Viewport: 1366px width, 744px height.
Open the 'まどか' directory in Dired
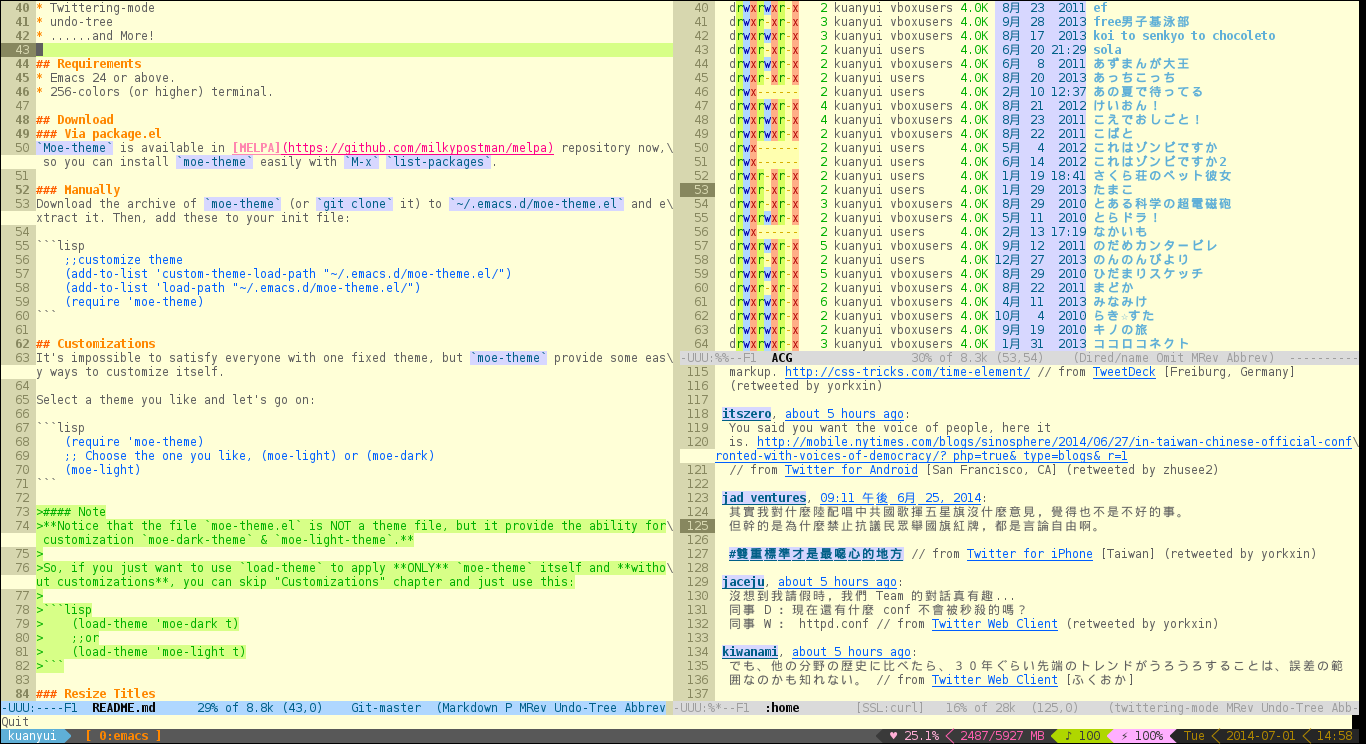(x=1113, y=288)
